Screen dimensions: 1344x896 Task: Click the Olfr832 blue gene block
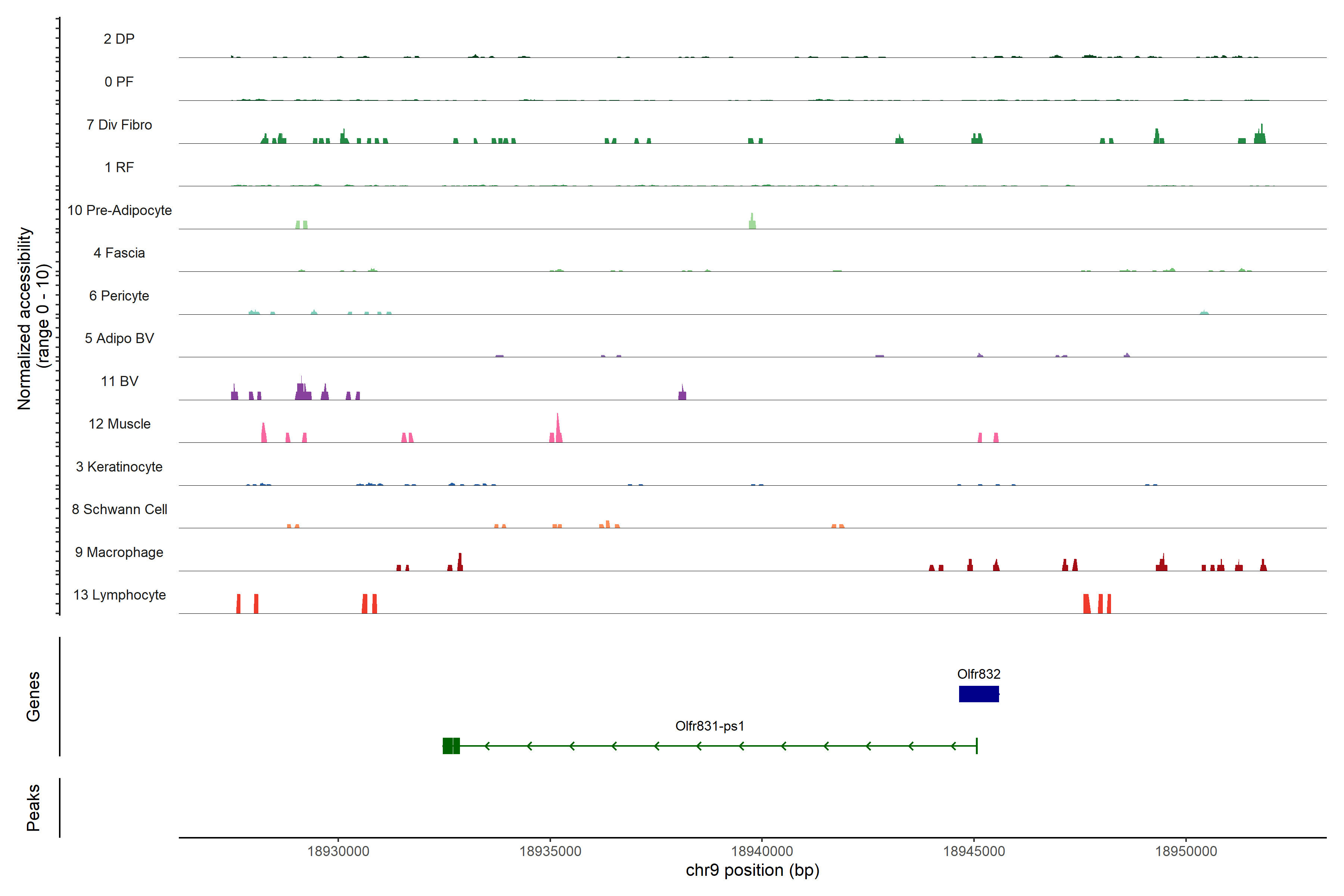978,694
